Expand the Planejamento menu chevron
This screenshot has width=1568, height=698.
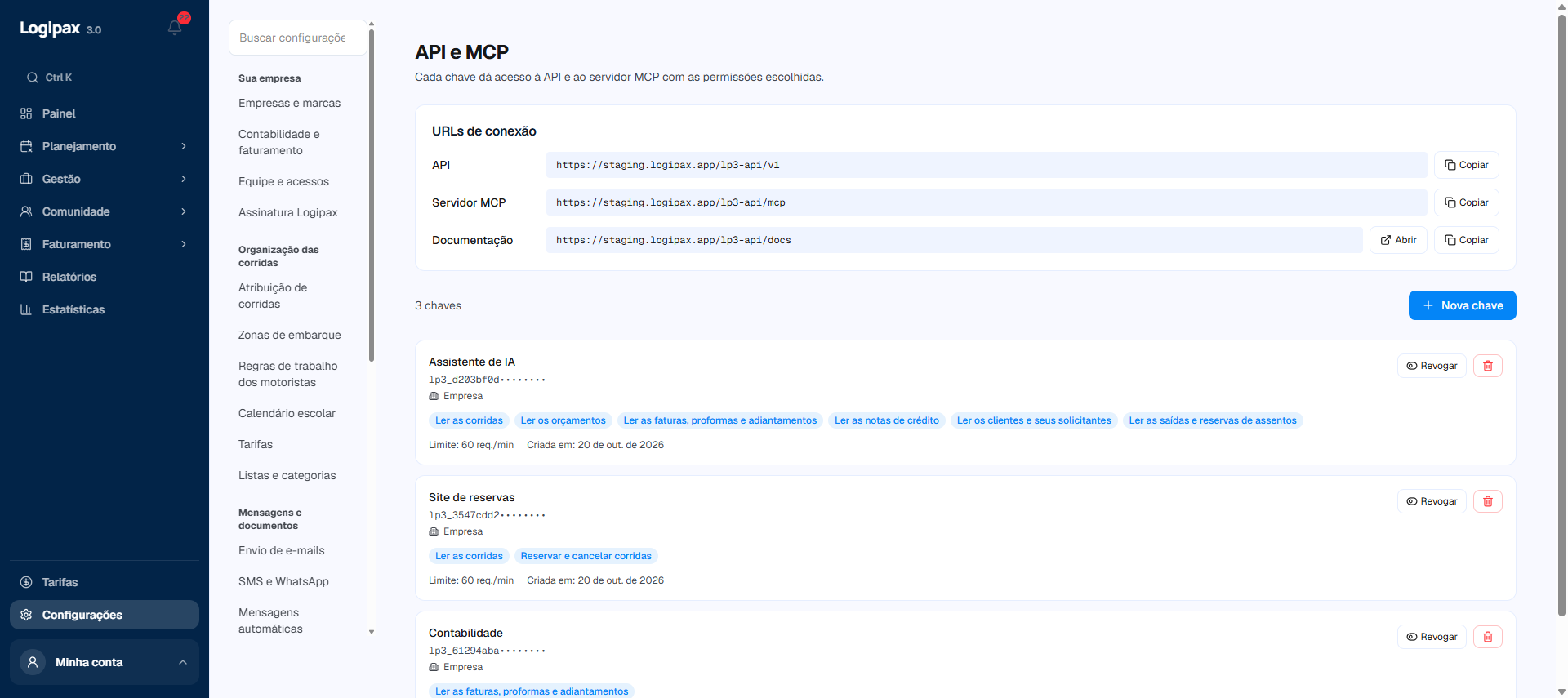tap(184, 146)
